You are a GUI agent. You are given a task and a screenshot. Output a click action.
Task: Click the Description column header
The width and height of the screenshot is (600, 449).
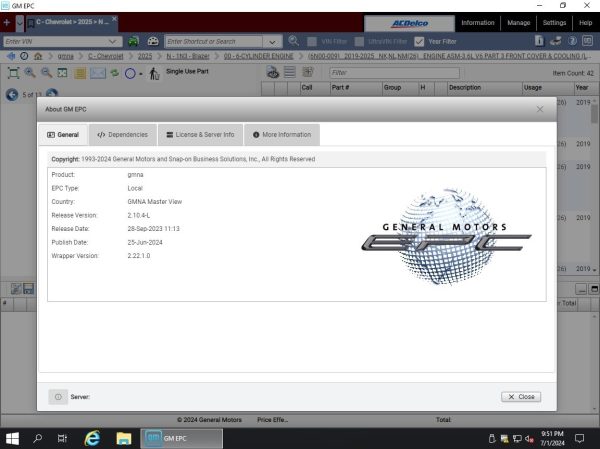(484, 88)
